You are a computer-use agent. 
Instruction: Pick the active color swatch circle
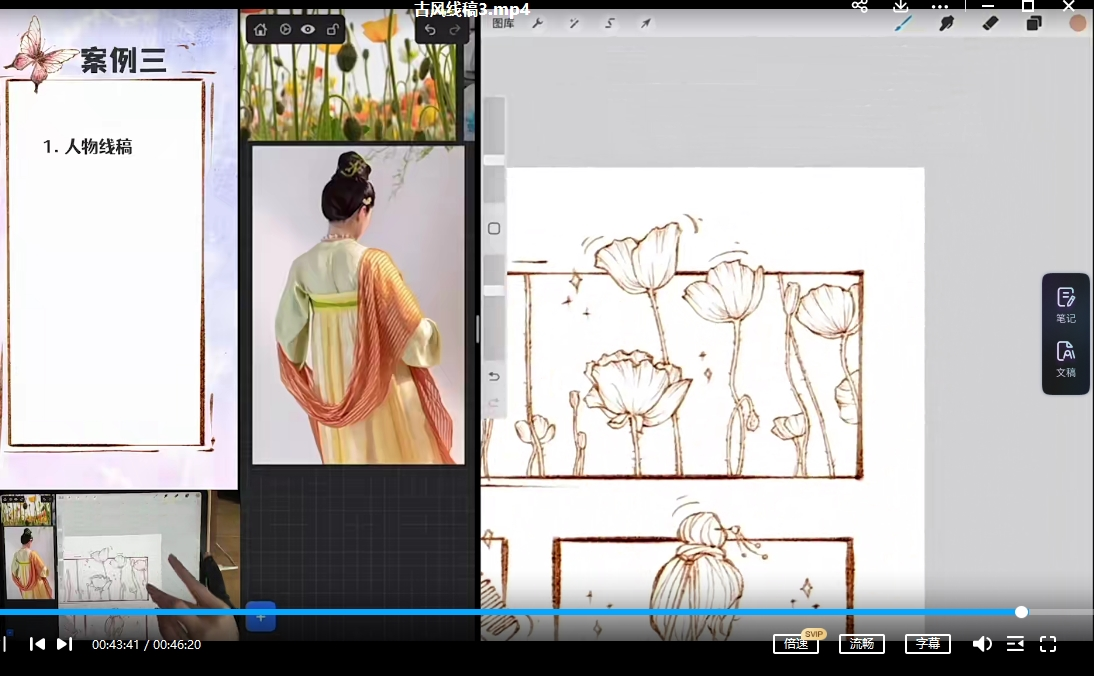tap(1077, 23)
